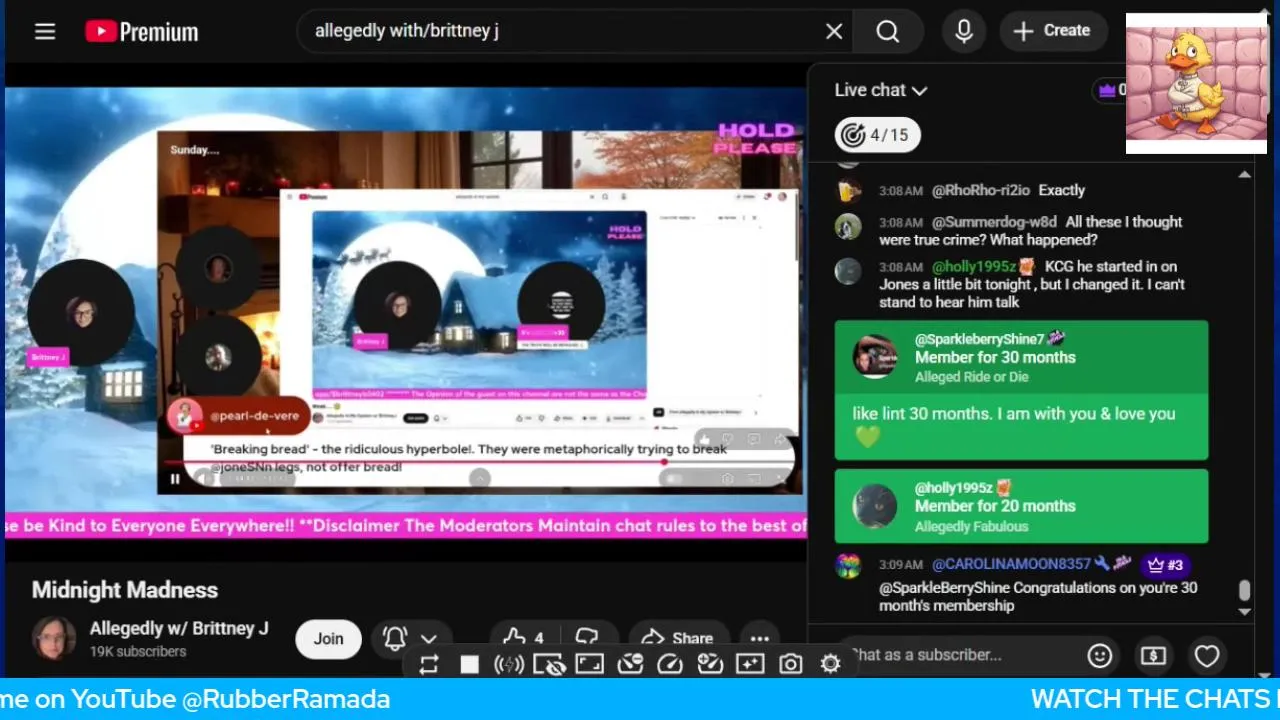Open @CAROLINAMOON8357 chat author
The width and height of the screenshot is (1280, 720).
(x=1011, y=564)
